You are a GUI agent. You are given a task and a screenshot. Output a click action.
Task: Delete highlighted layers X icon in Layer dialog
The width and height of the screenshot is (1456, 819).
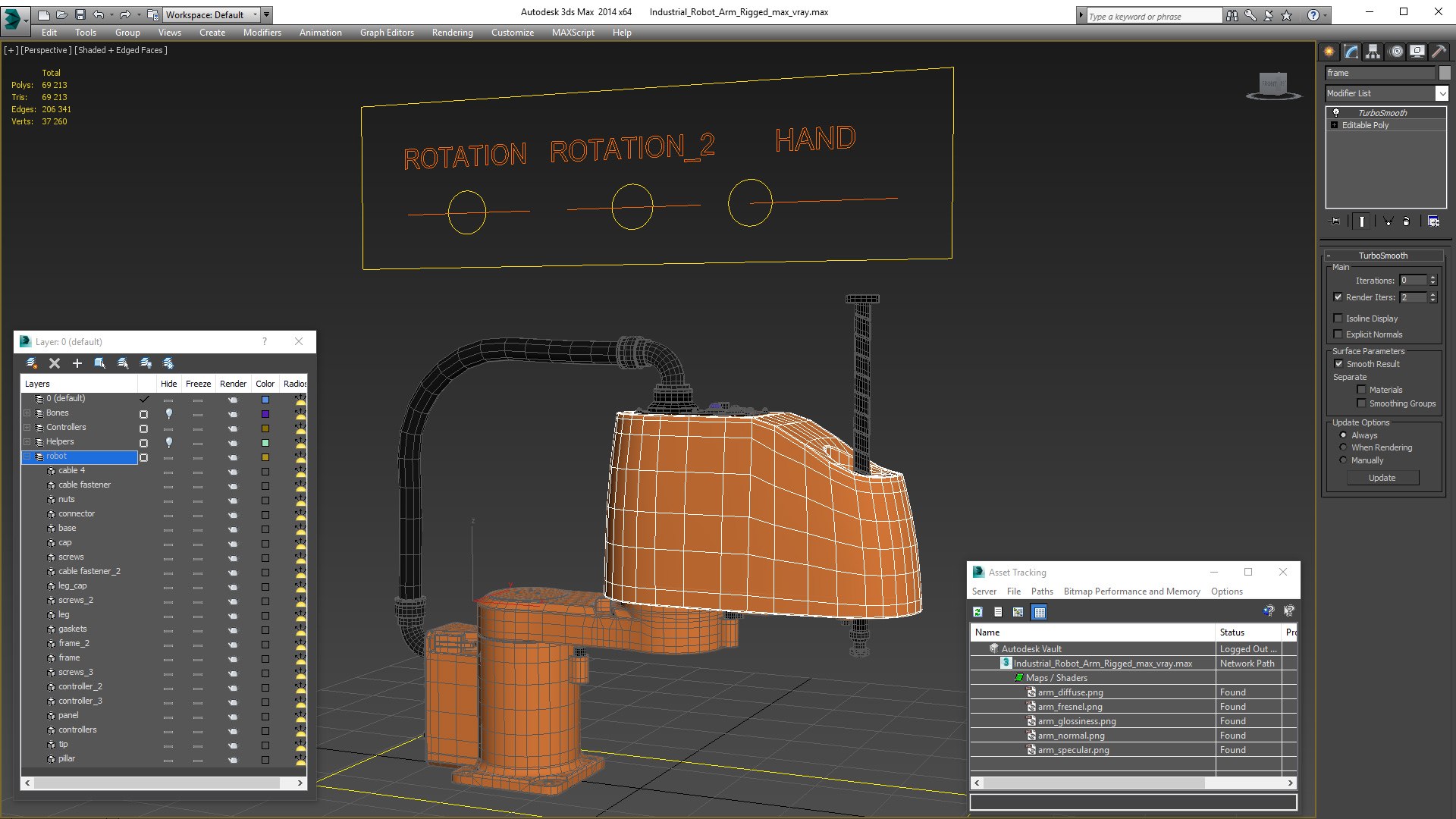[55, 363]
